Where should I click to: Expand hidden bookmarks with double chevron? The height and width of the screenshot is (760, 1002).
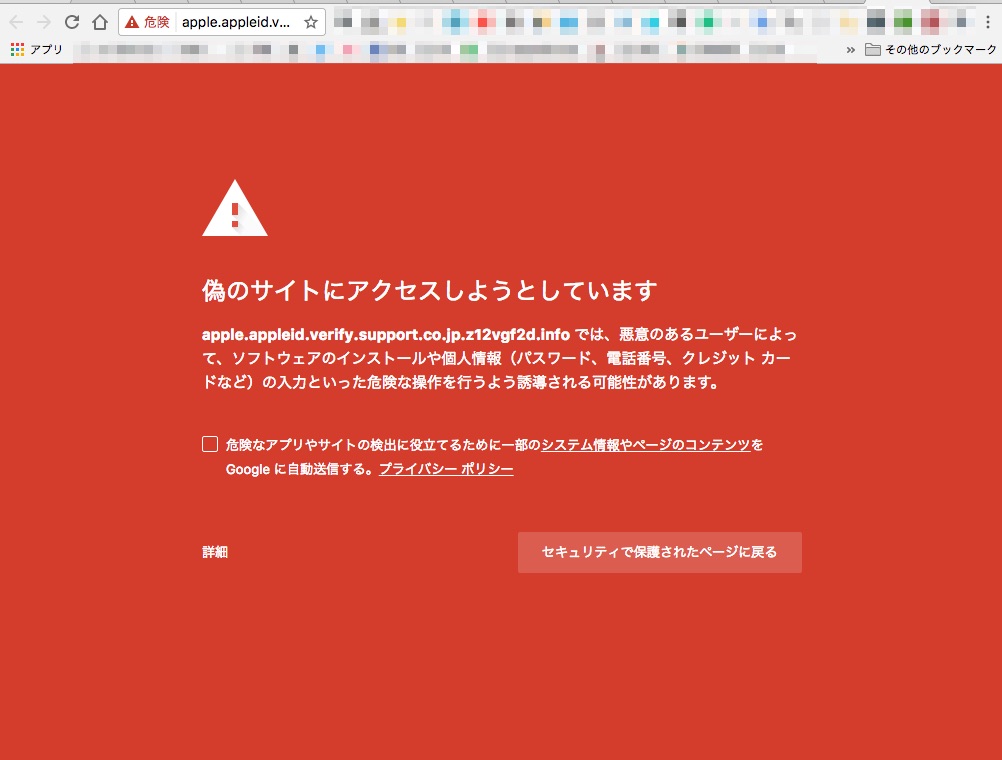850,50
